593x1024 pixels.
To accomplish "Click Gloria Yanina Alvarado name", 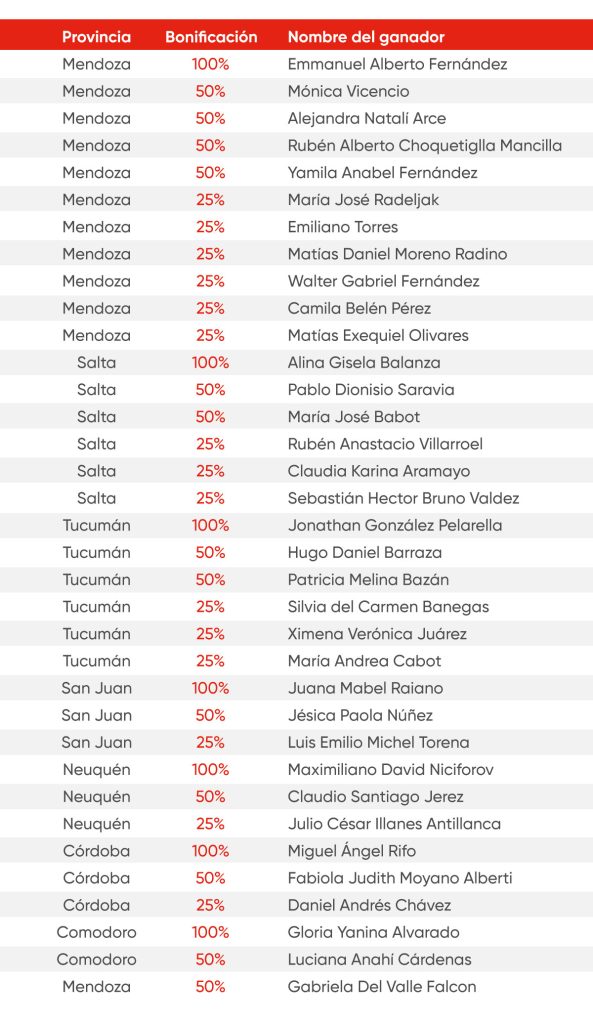I will tap(374, 932).
